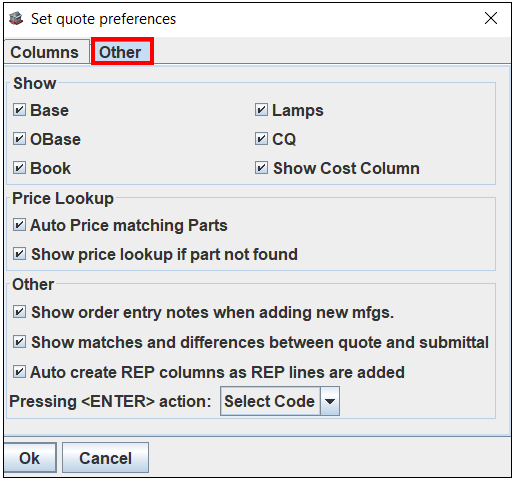This screenshot has height=481, width=515.
Task: Click the application icon in title bar
Action: [x=16, y=19]
